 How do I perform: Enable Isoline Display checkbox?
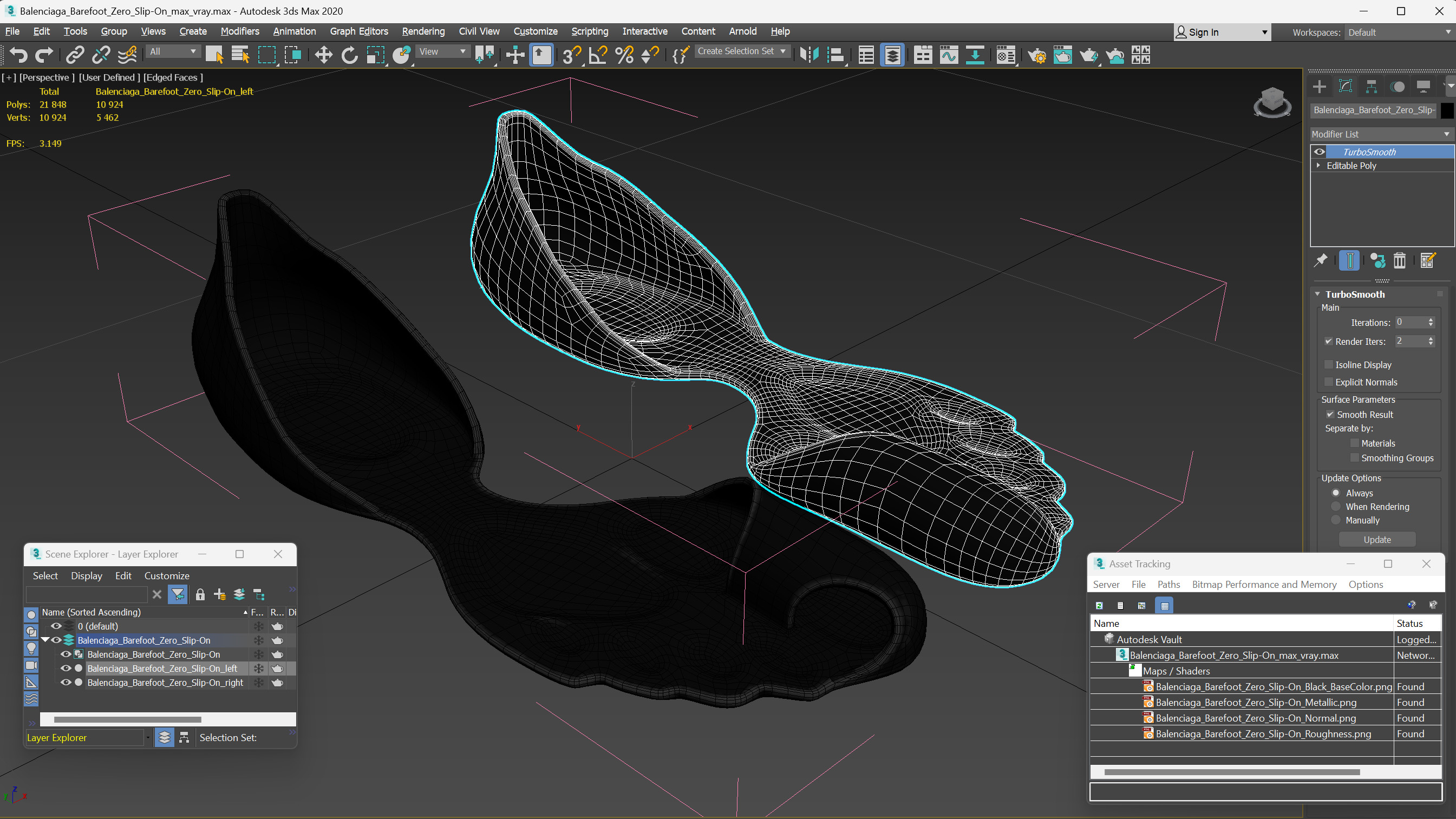1329,364
